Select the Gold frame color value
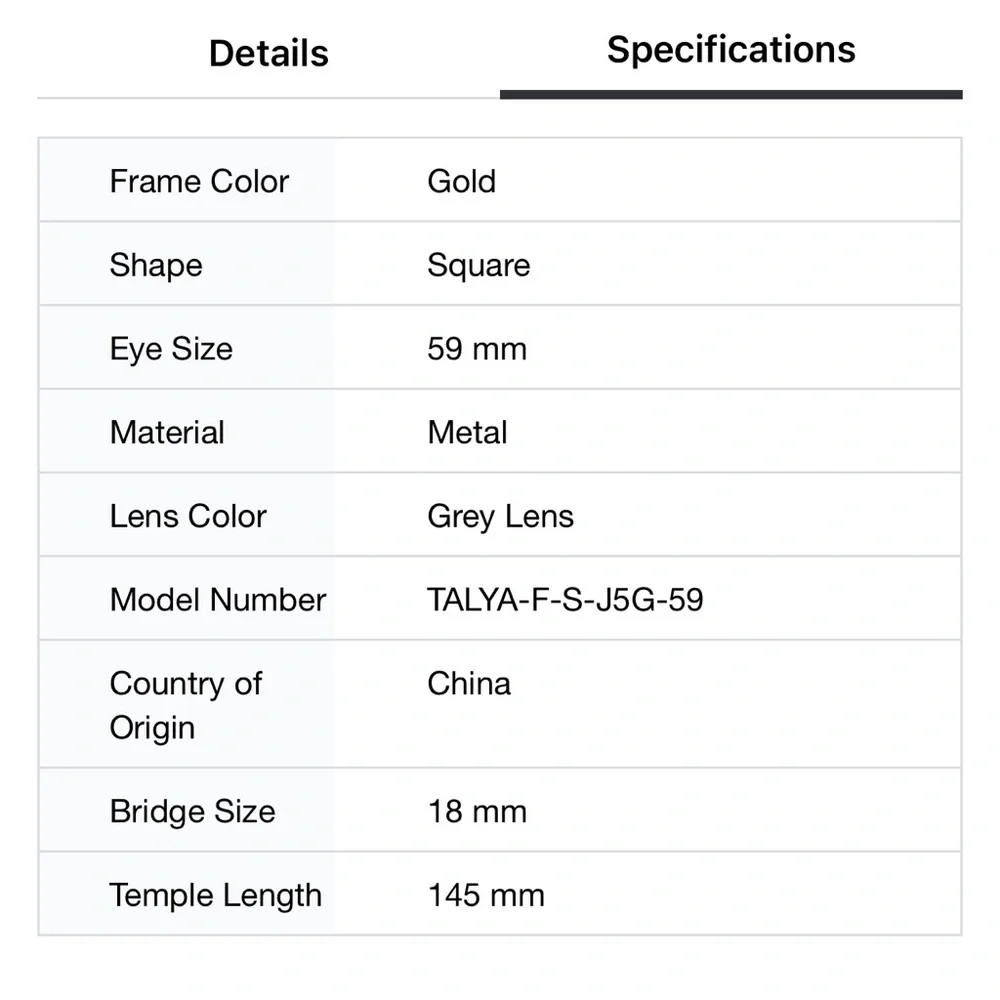1000x1000 pixels. click(x=461, y=181)
